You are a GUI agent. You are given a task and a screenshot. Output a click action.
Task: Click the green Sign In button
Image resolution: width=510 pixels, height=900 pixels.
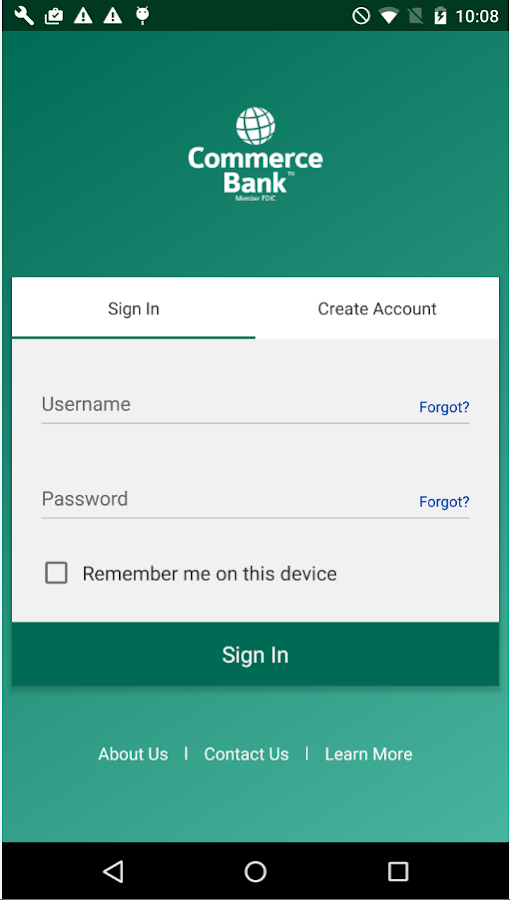pos(255,654)
